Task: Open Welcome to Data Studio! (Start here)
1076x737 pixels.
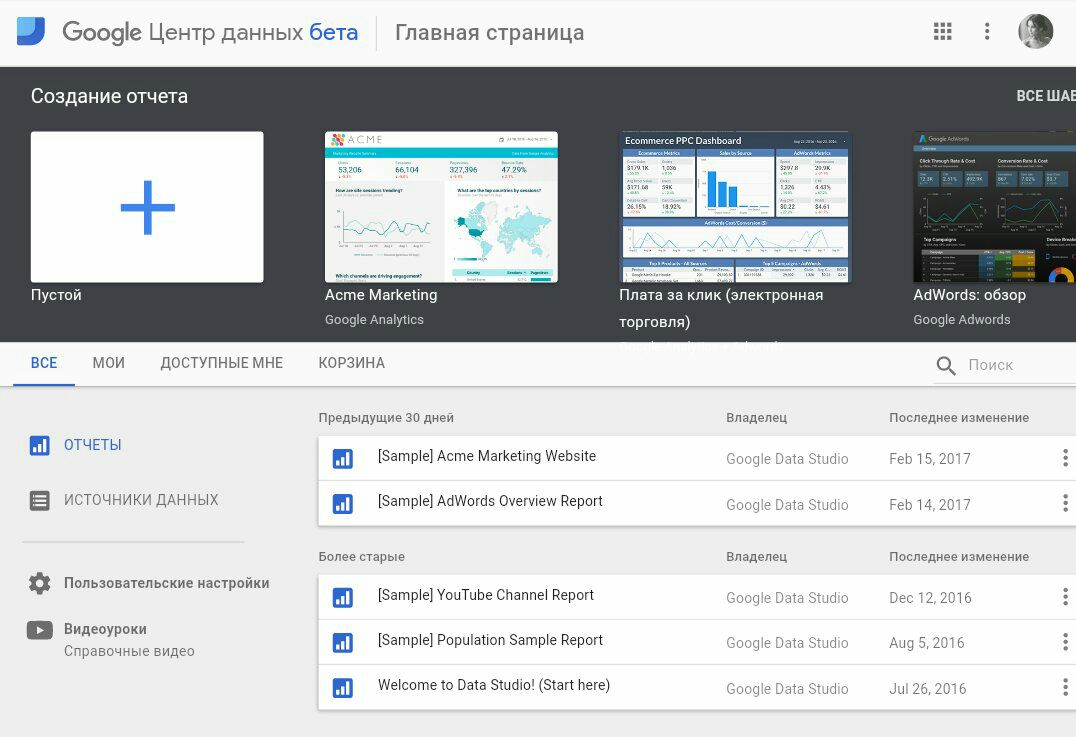Action: tap(494, 686)
